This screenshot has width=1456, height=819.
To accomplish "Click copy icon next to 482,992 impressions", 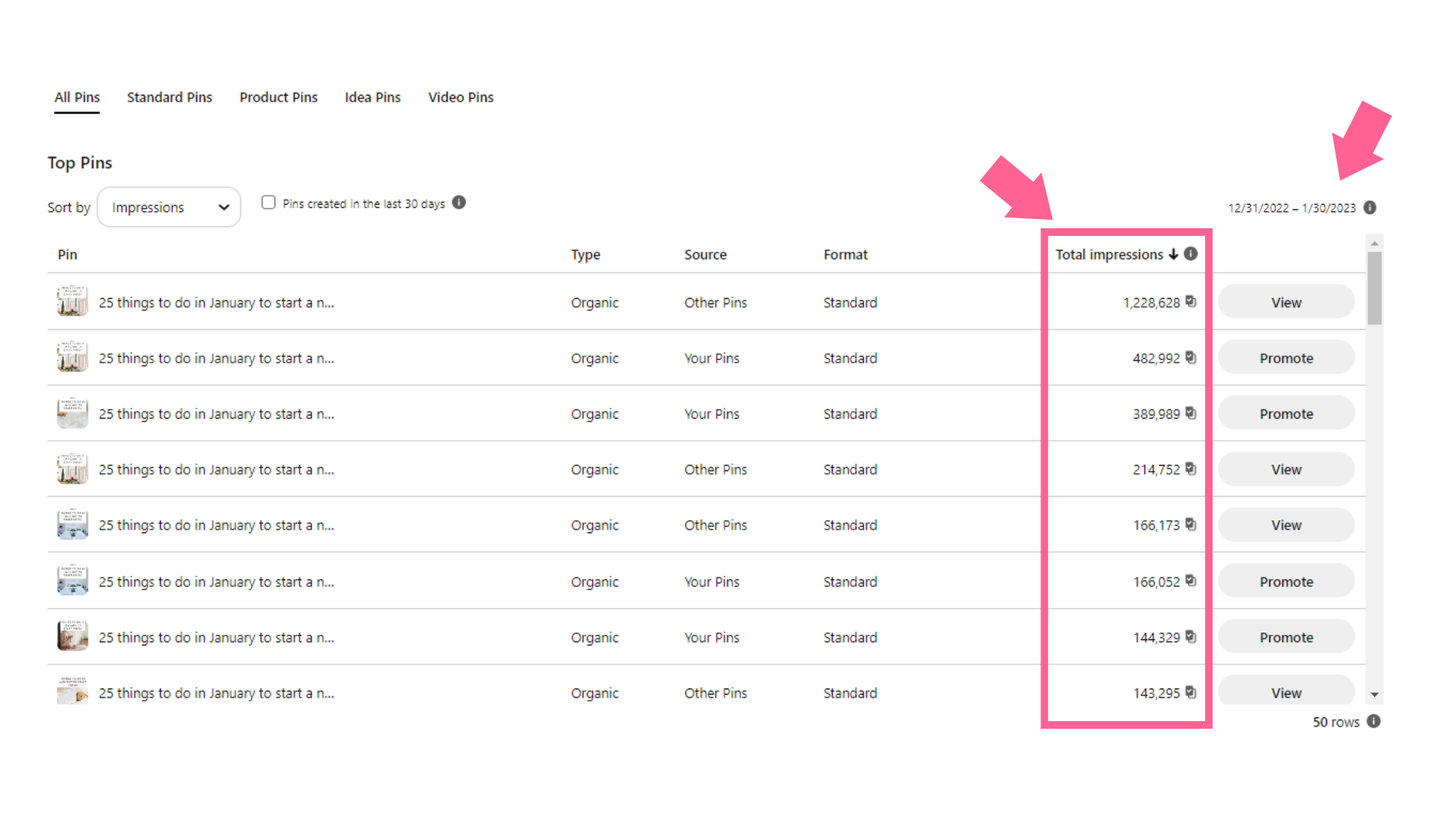I will [1191, 357].
